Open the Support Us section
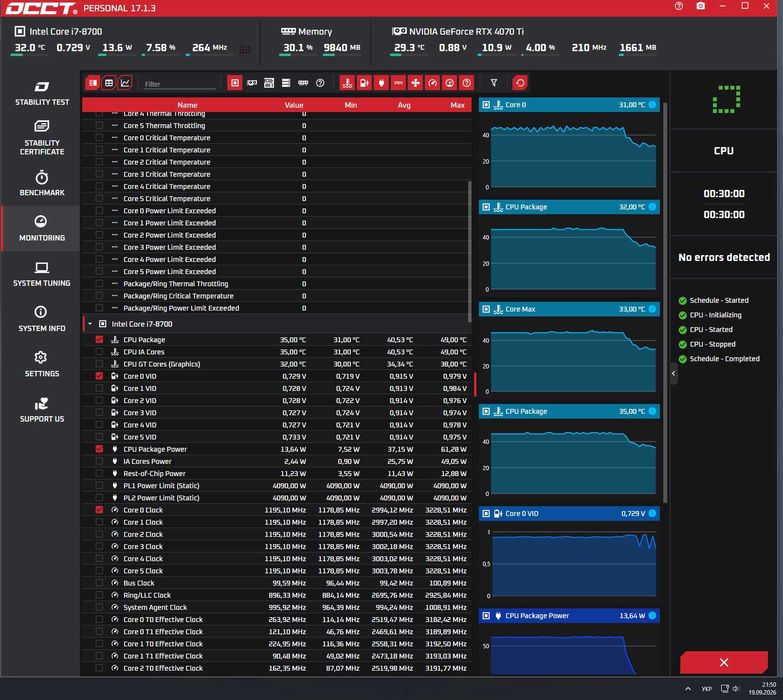 [42, 410]
